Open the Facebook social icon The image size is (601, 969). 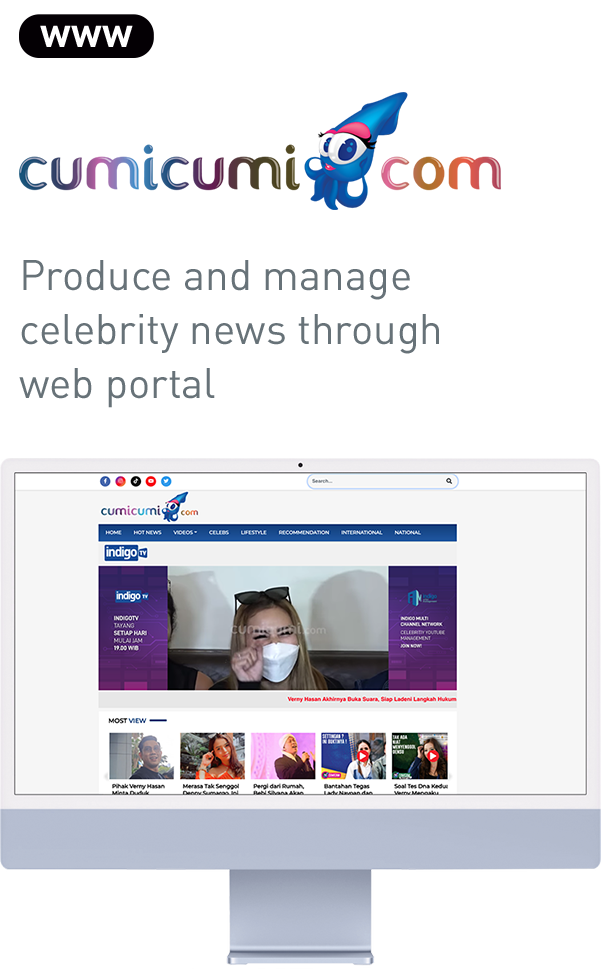tap(105, 481)
